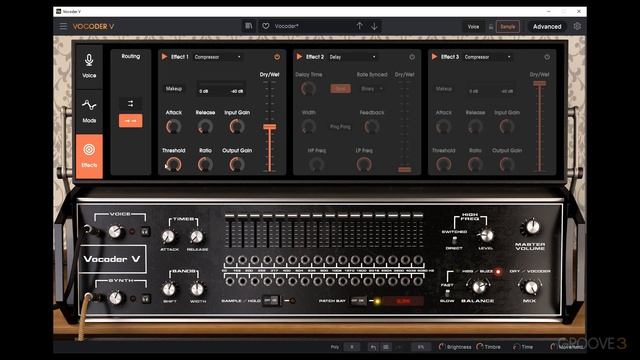Image resolution: width=640 pixels, height=360 pixels.
Task: Toggle Effect 3 power button
Action: [547, 57]
